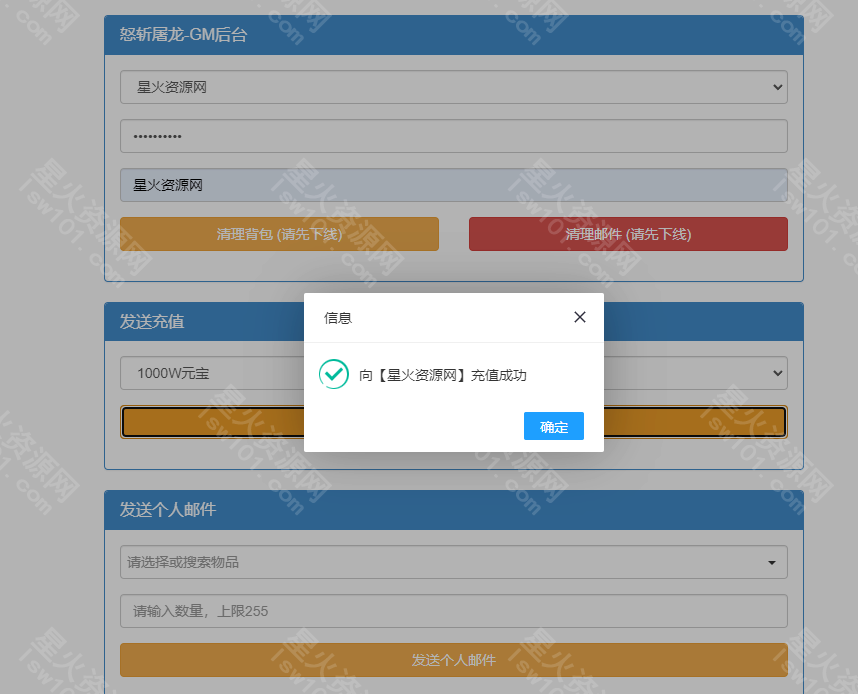Click the highlighted recharge send button
Viewport: 858px width, 694px height.
tap(200, 422)
